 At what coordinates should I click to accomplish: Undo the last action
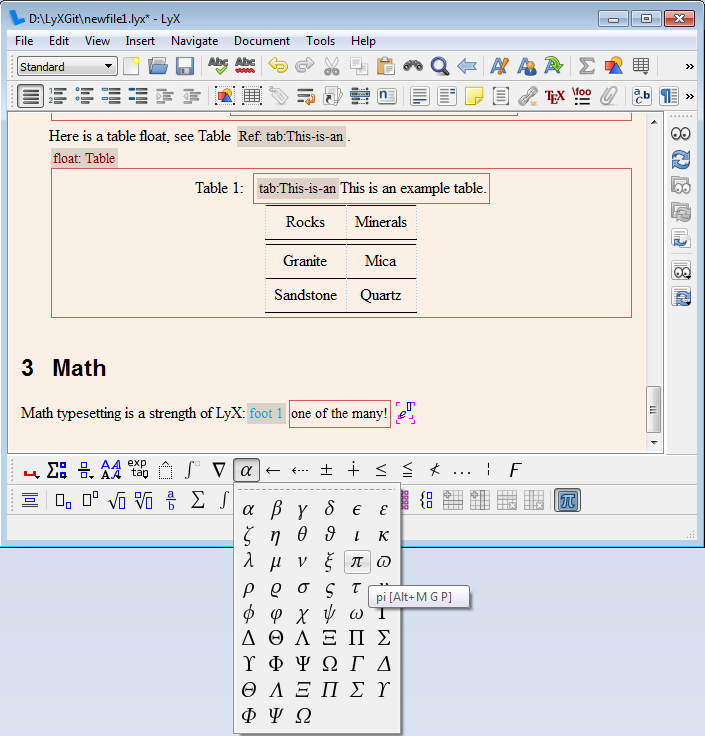pyautogui.click(x=278, y=66)
